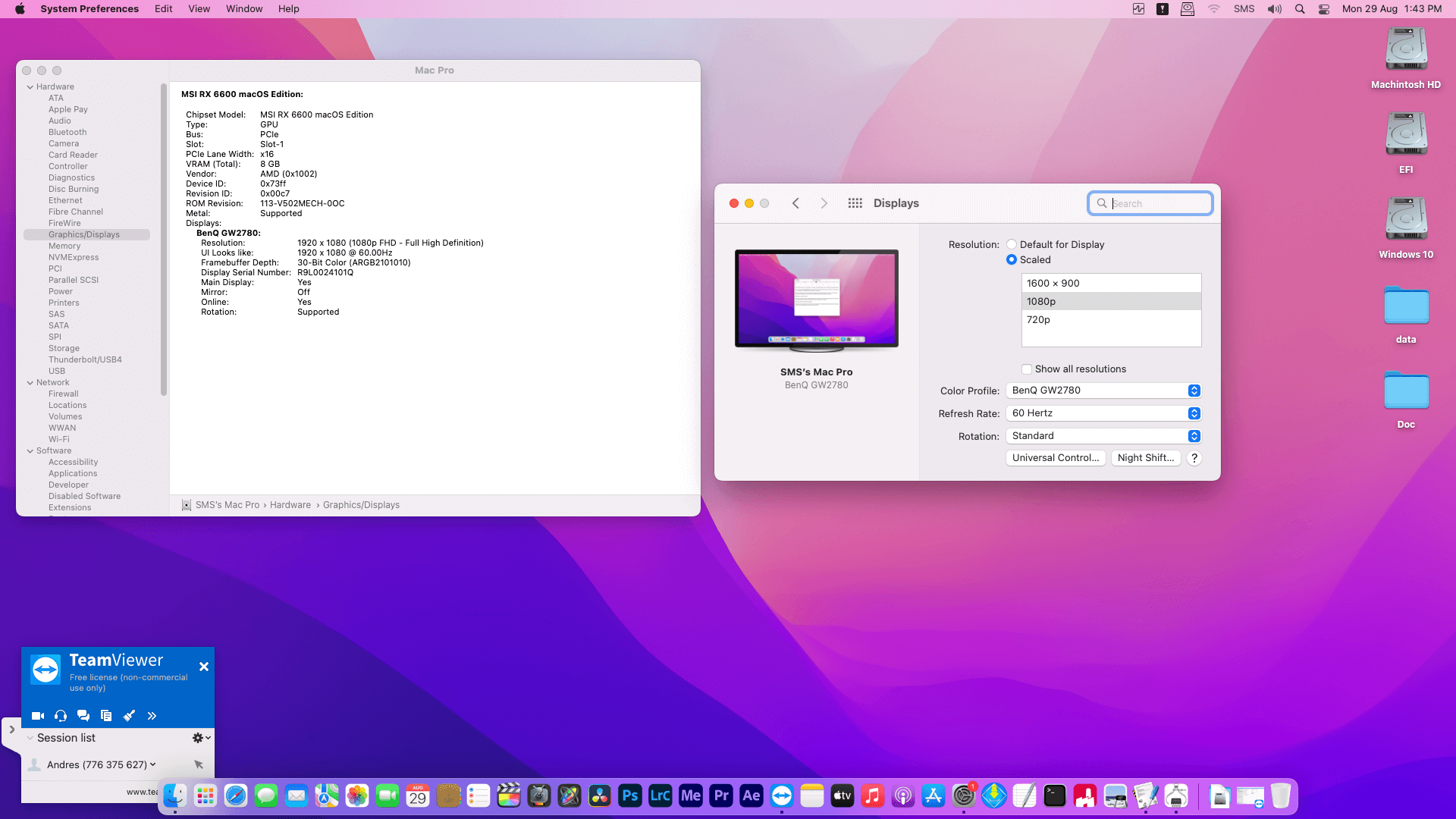This screenshot has height=819, width=1456.
Task: Open the Color Profile dropdown
Action: (1103, 391)
